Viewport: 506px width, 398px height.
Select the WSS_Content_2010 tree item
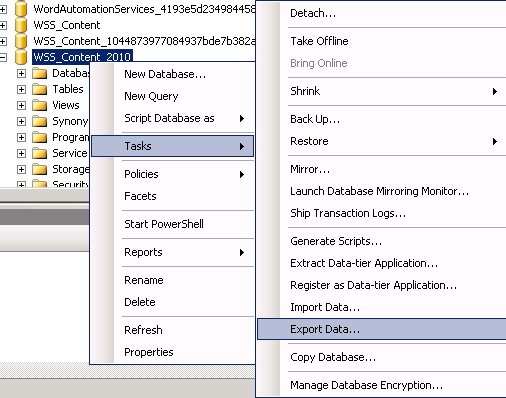pos(82,57)
